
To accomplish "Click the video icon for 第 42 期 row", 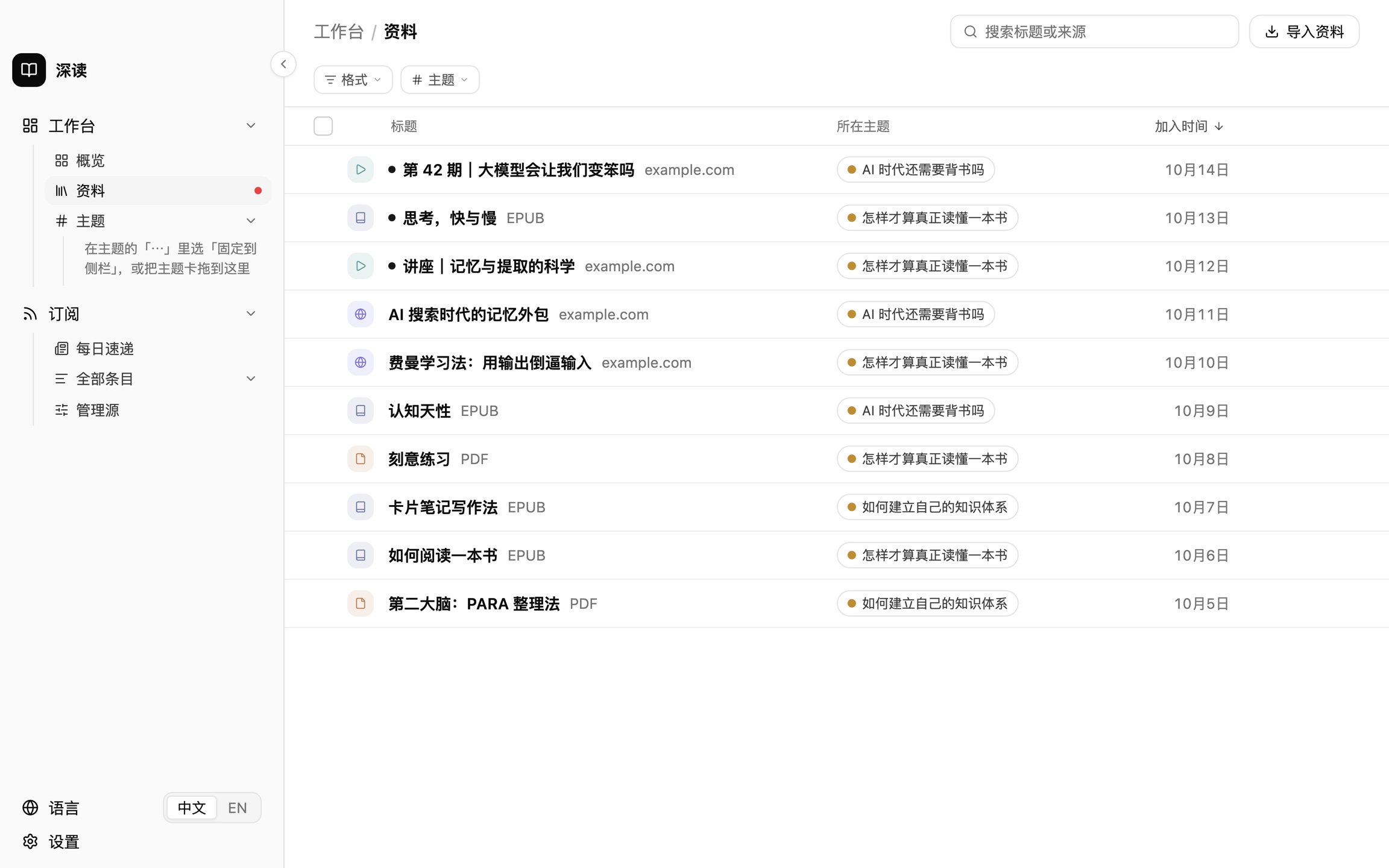I will (361, 169).
